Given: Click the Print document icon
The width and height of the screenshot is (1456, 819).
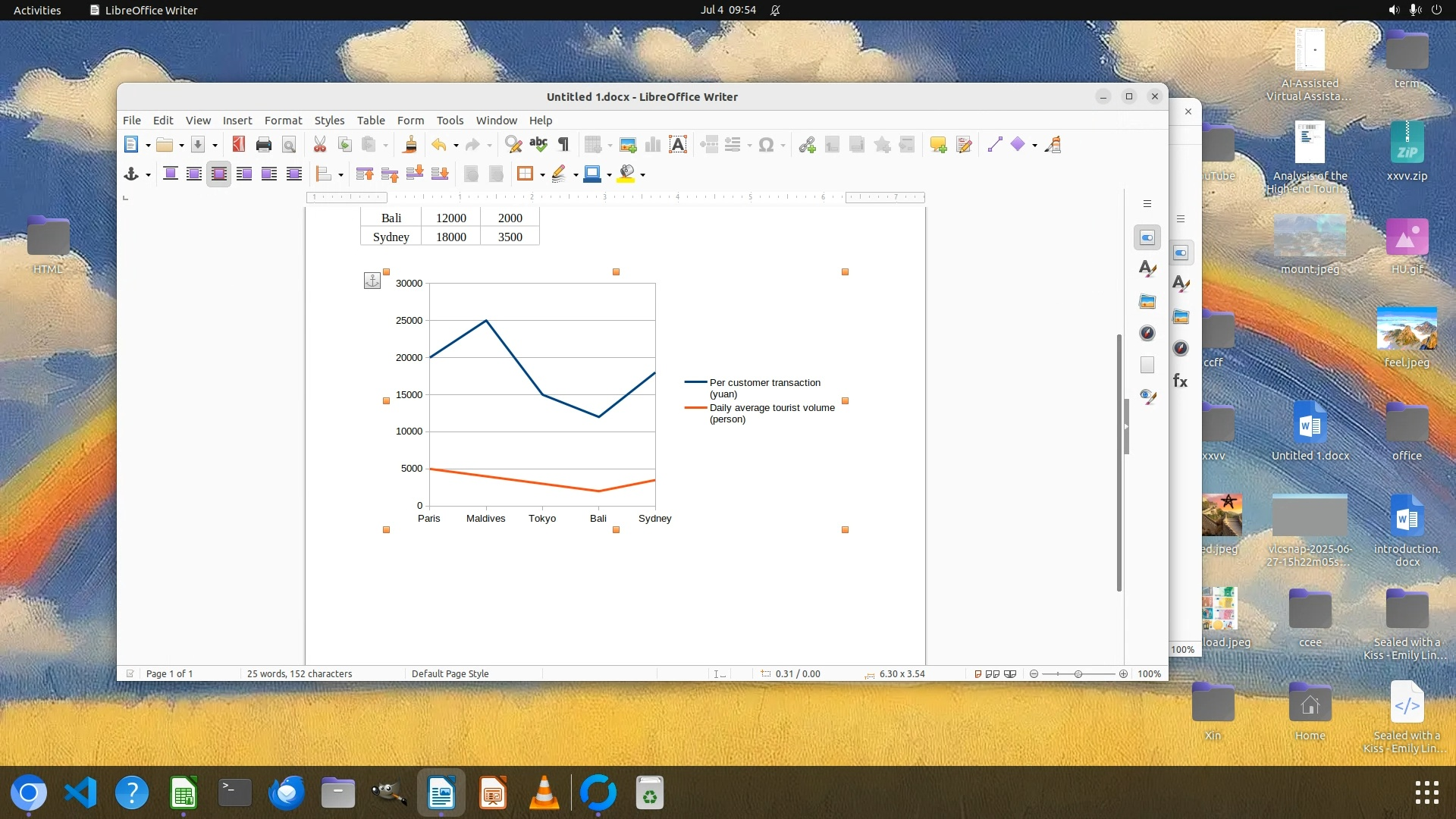Looking at the screenshot, I should 263,145.
